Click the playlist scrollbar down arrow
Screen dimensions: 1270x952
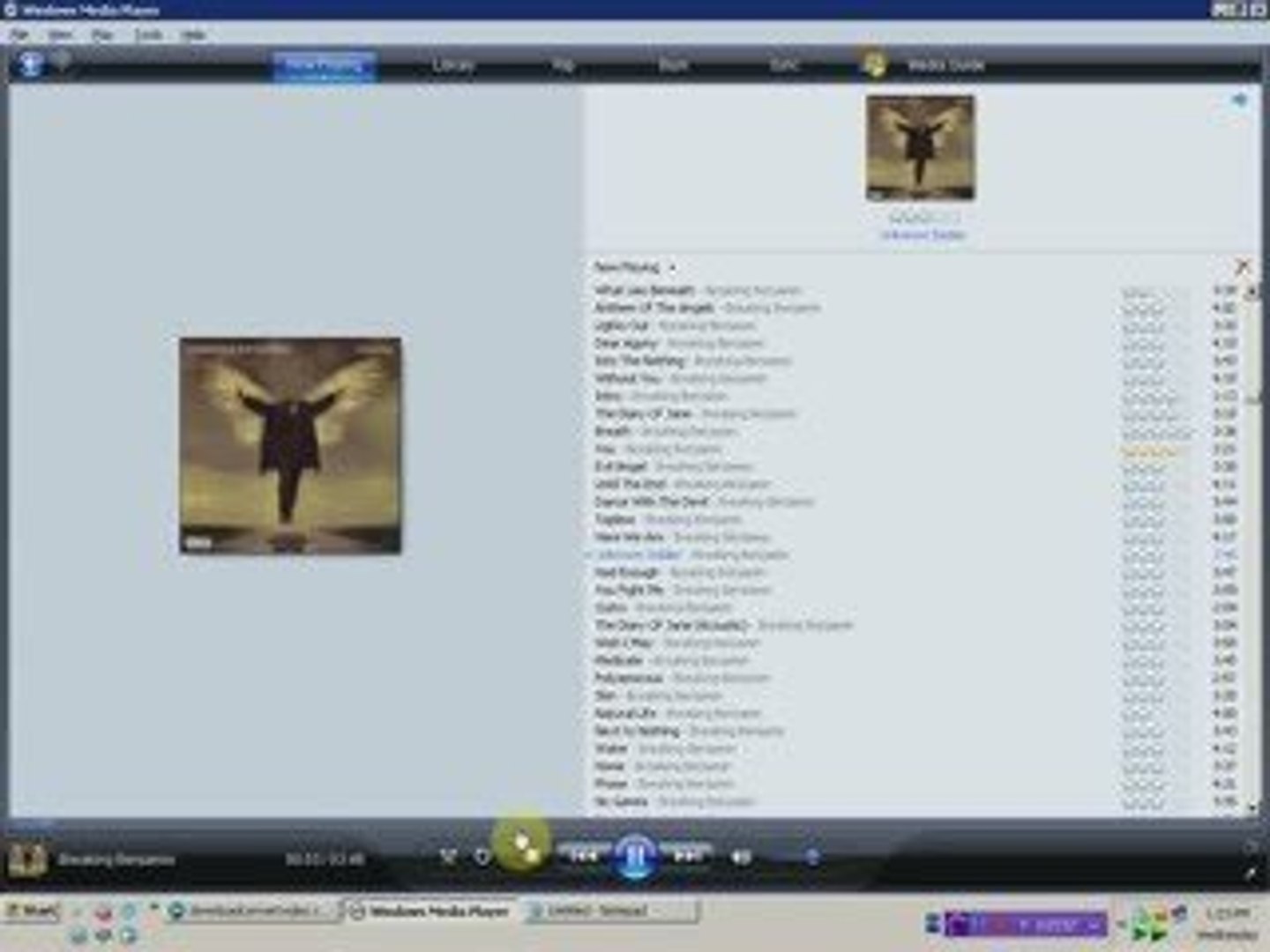(x=1252, y=806)
